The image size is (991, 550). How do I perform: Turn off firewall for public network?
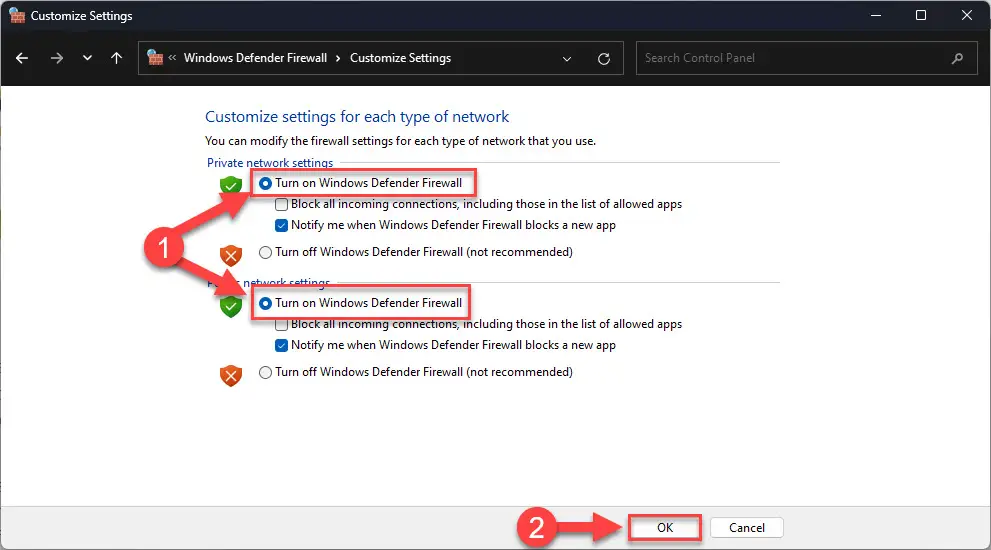(x=265, y=372)
